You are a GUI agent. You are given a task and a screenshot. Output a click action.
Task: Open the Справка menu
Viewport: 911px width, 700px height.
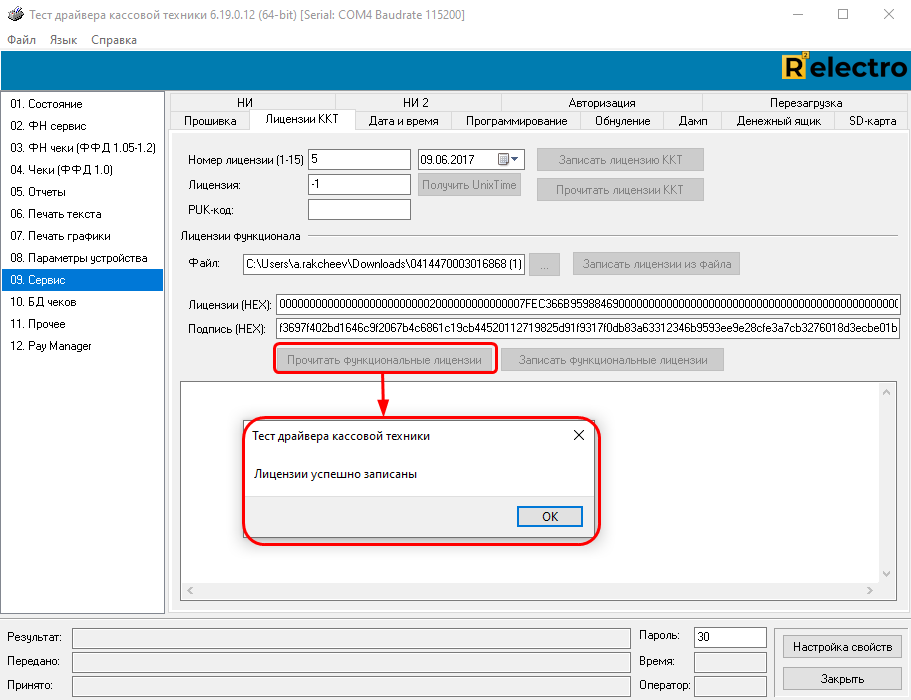[x=114, y=40]
